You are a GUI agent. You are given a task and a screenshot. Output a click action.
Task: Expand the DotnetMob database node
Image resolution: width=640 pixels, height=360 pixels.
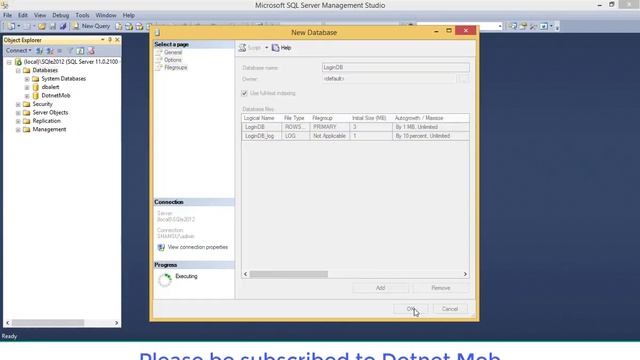click(27, 96)
